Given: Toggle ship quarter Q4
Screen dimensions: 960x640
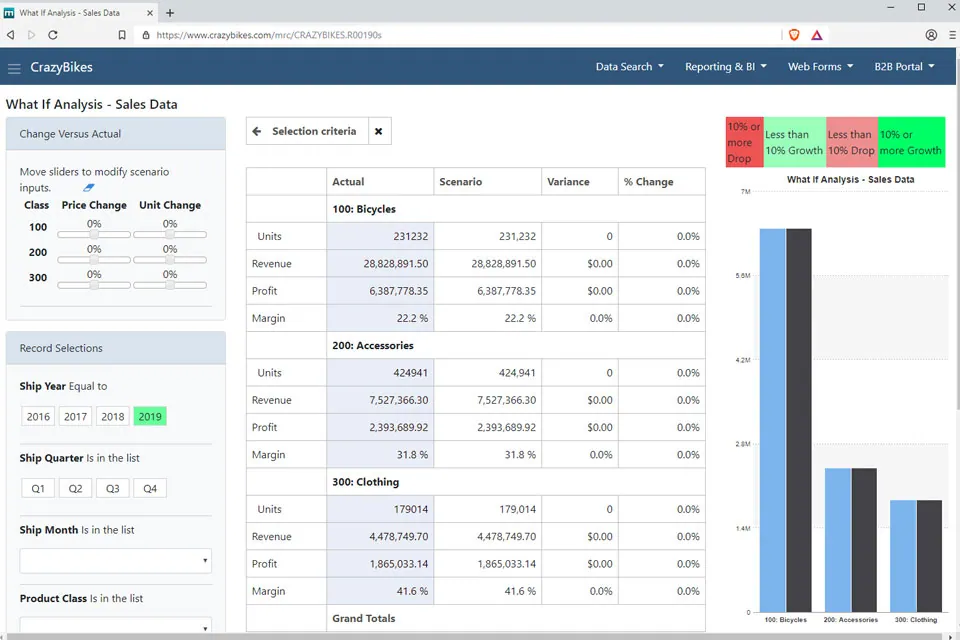Looking at the screenshot, I should pyautogui.click(x=150, y=488).
